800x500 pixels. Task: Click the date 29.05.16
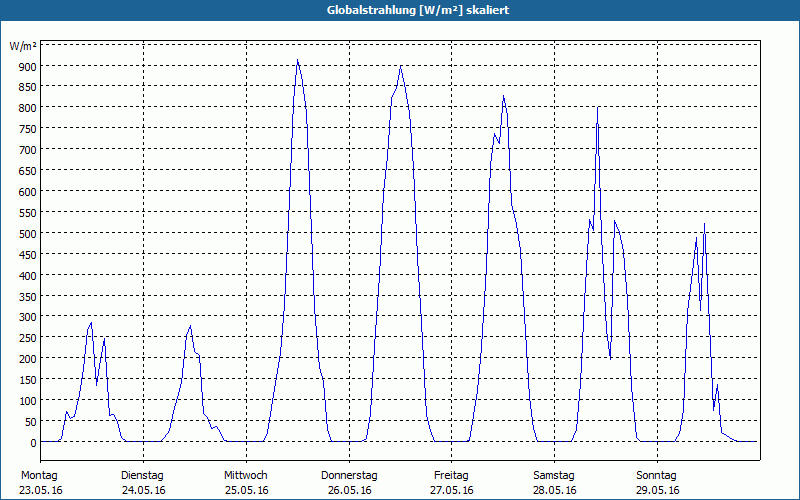point(658,490)
